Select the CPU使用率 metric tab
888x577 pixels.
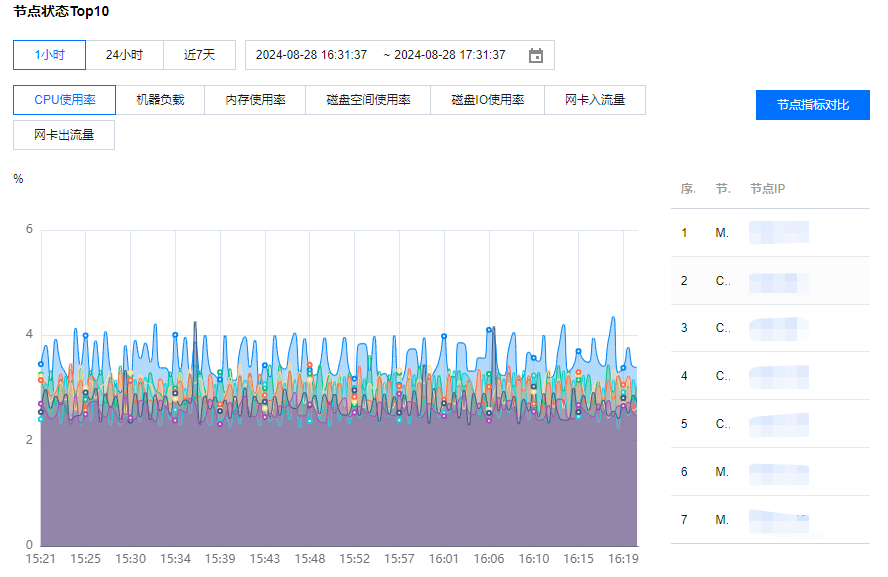65,100
